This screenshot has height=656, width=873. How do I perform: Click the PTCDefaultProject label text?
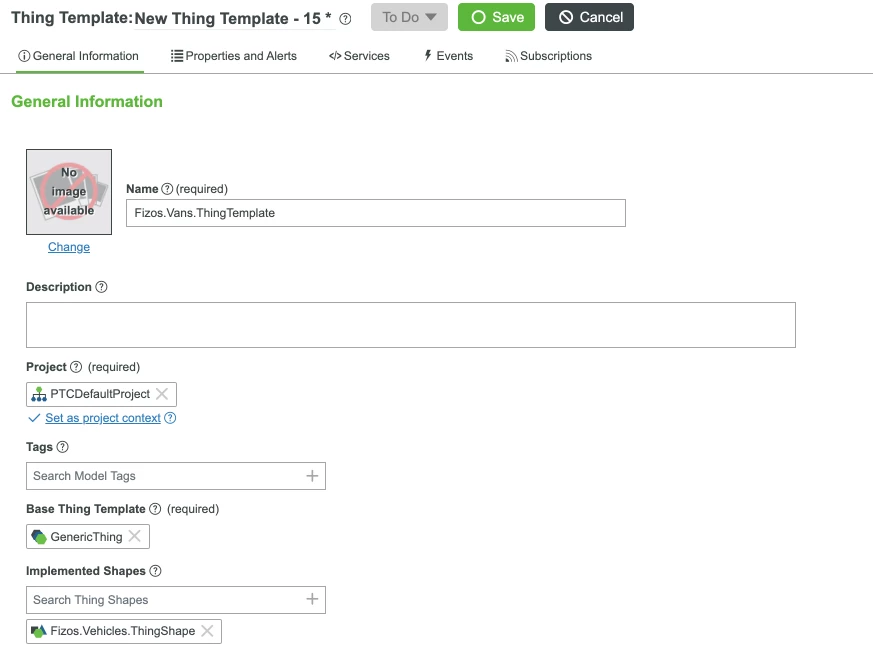[100, 394]
